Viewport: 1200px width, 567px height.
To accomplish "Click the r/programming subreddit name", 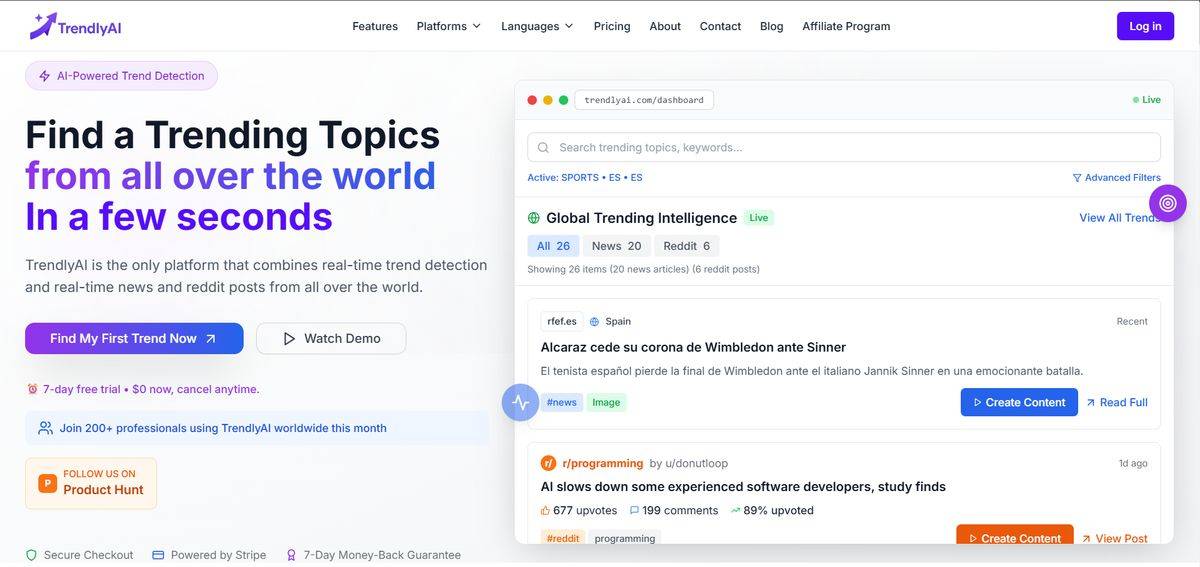I will coord(603,464).
